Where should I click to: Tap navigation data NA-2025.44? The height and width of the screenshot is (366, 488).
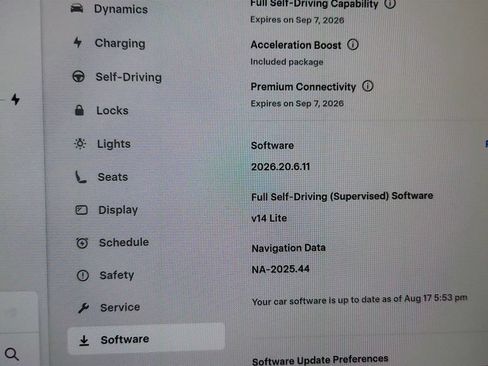point(280,269)
